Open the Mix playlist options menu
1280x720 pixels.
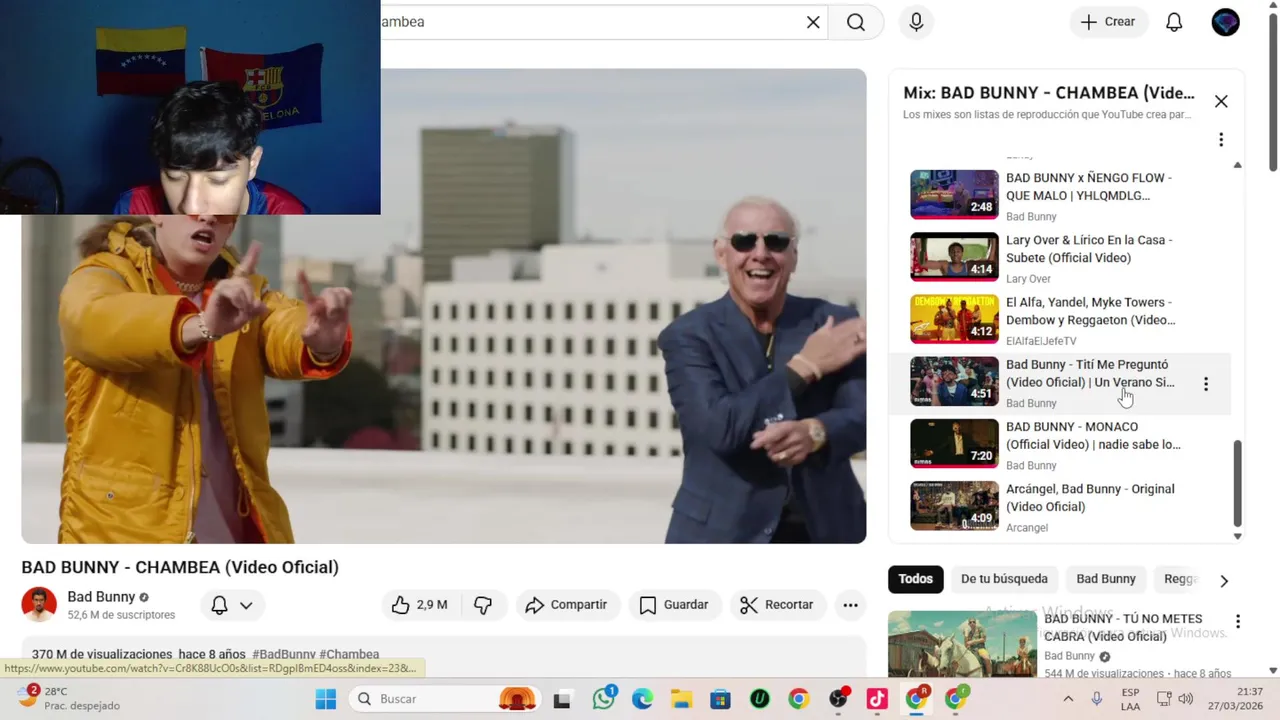[1221, 140]
